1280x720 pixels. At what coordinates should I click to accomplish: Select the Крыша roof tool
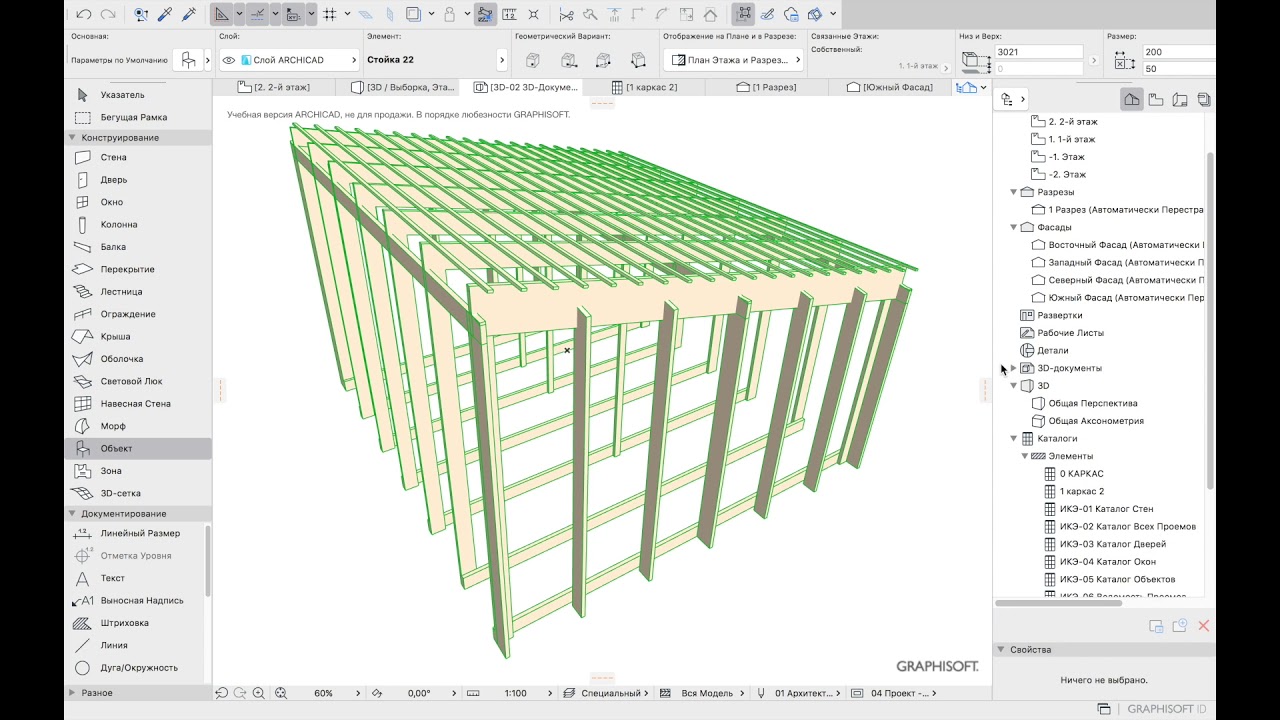click(x=138, y=337)
